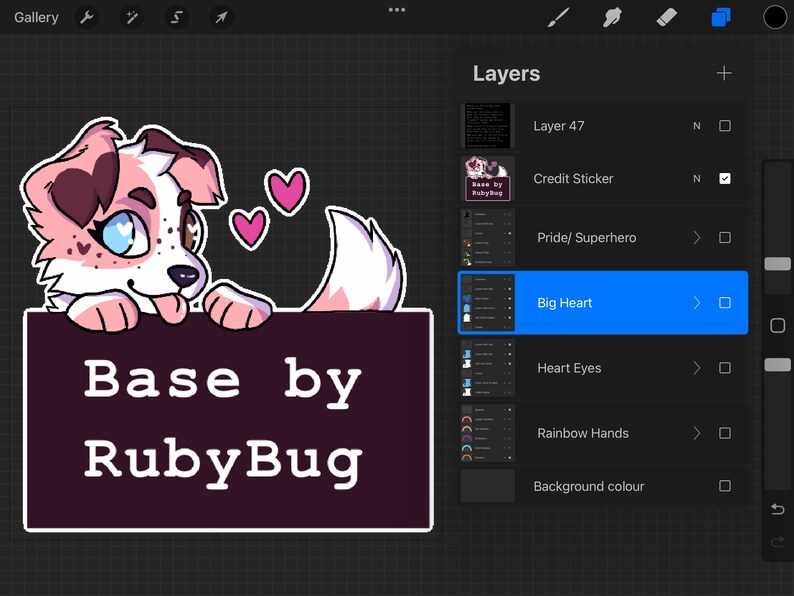This screenshot has height=596, width=794.
Task: Adjust the brush size slider handle
Action: [777, 264]
